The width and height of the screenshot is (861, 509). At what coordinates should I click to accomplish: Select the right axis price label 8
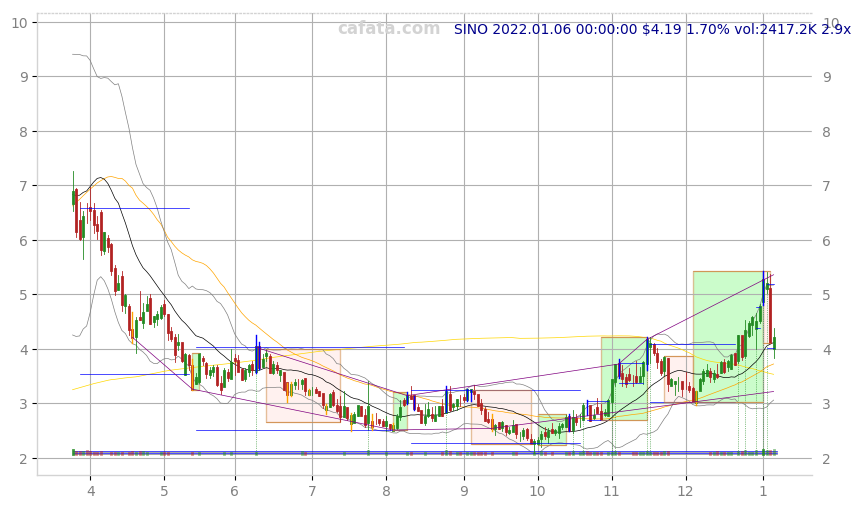click(827, 132)
